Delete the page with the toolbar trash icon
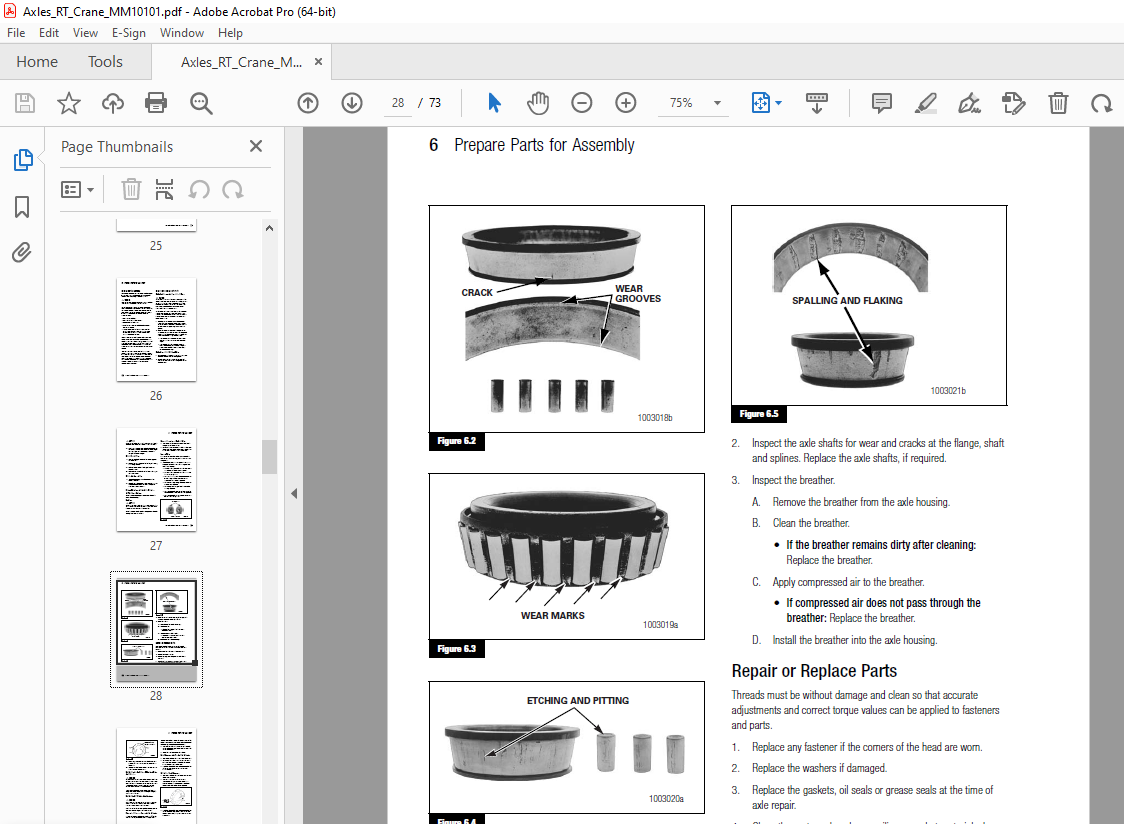 click(1058, 103)
